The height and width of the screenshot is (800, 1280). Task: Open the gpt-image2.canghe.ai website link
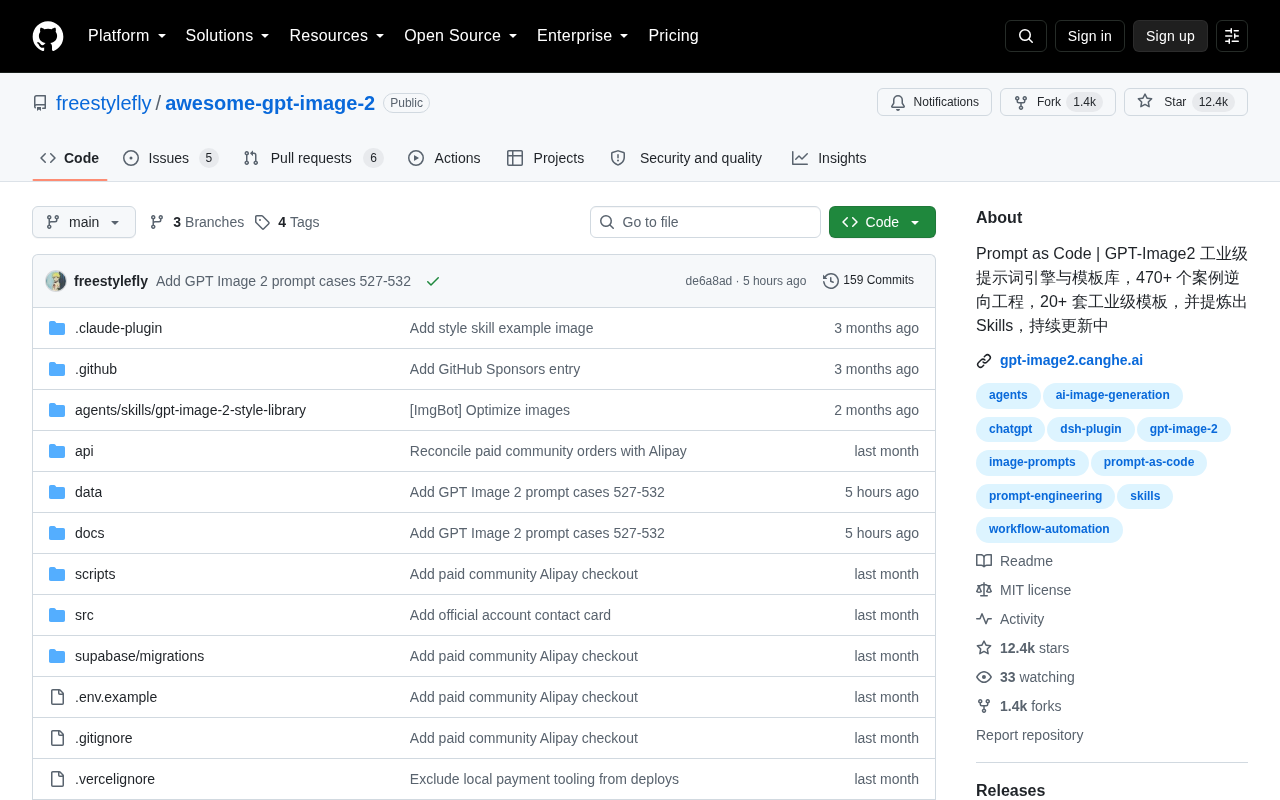(x=1071, y=360)
